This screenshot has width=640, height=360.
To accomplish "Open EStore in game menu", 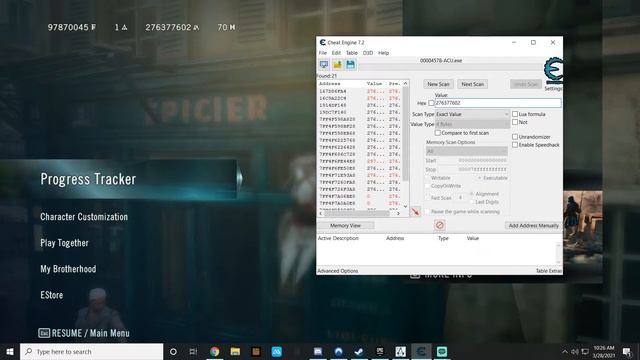I will [51, 295].
